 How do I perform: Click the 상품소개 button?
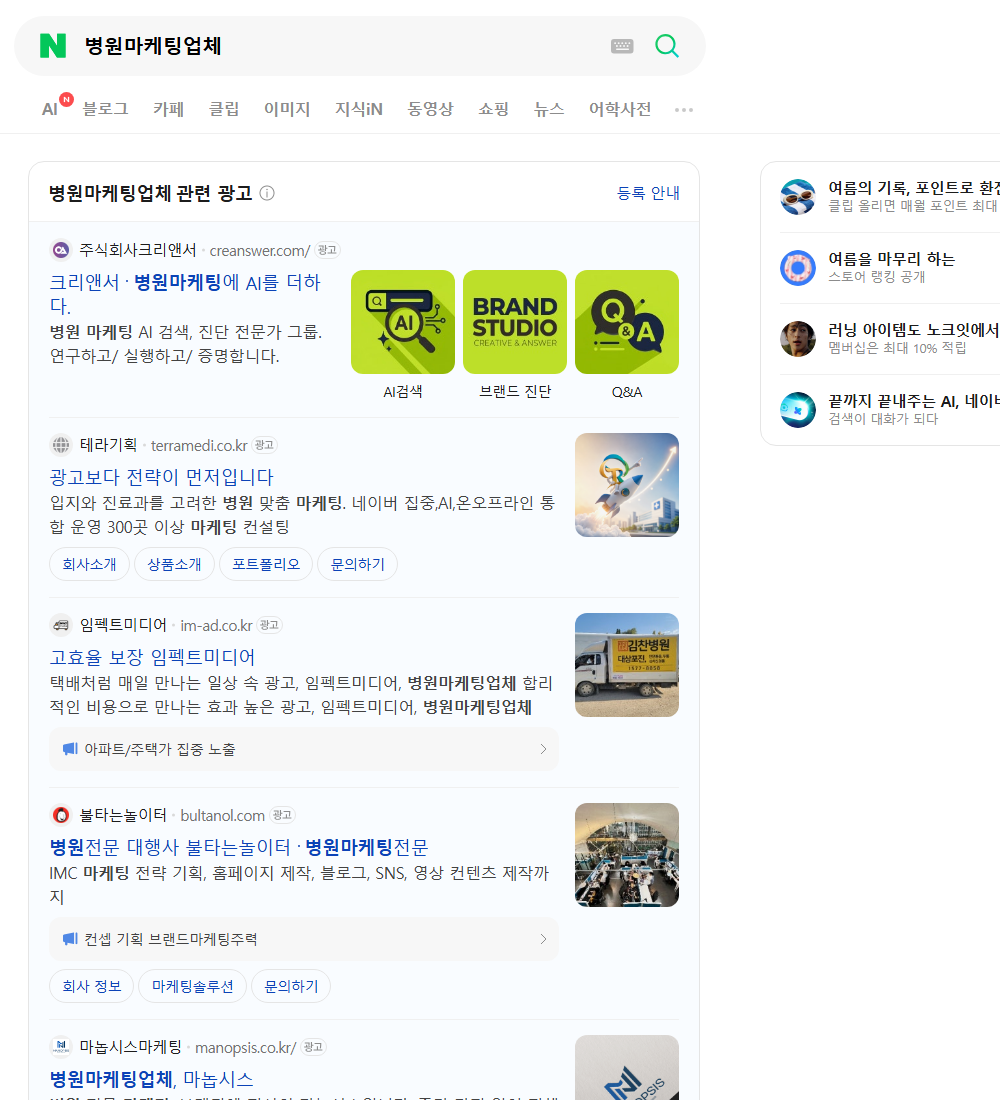pos(174,564)
